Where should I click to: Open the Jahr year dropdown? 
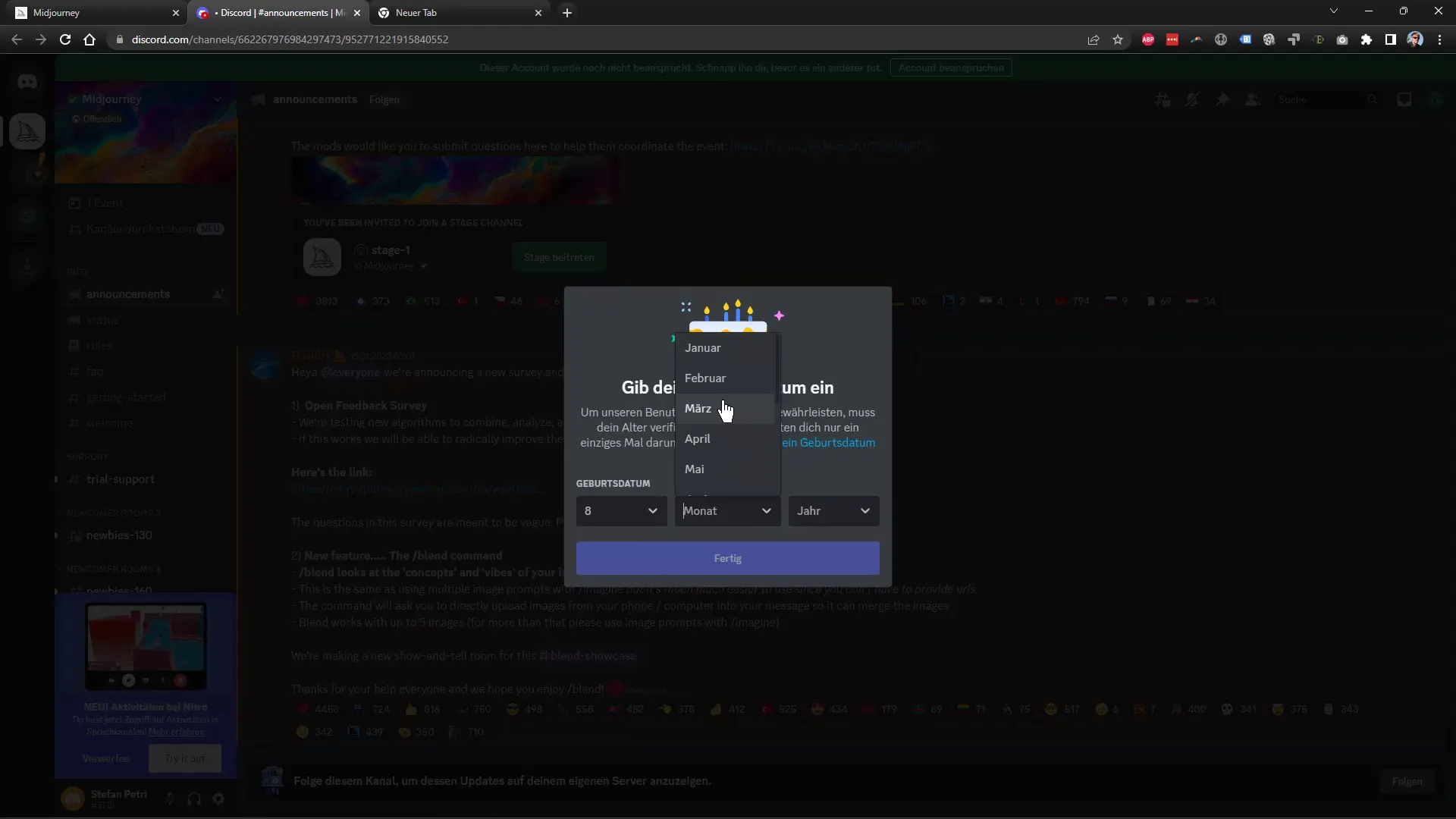coord(833,511)
